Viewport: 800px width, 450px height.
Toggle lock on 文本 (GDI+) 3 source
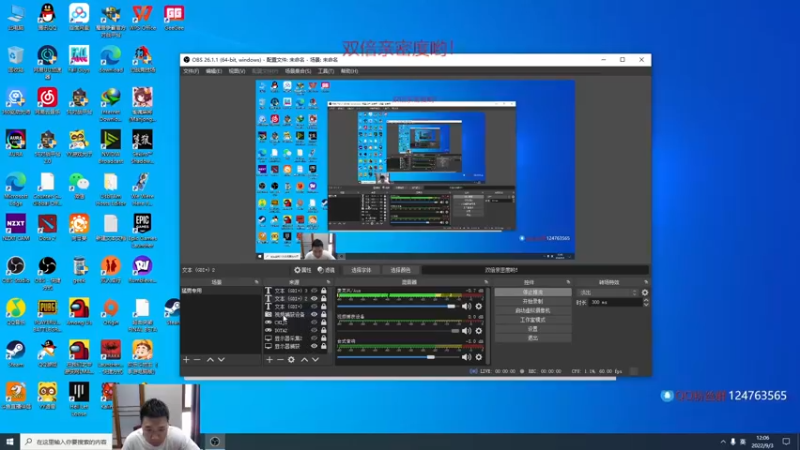click(x=323, y=291)
